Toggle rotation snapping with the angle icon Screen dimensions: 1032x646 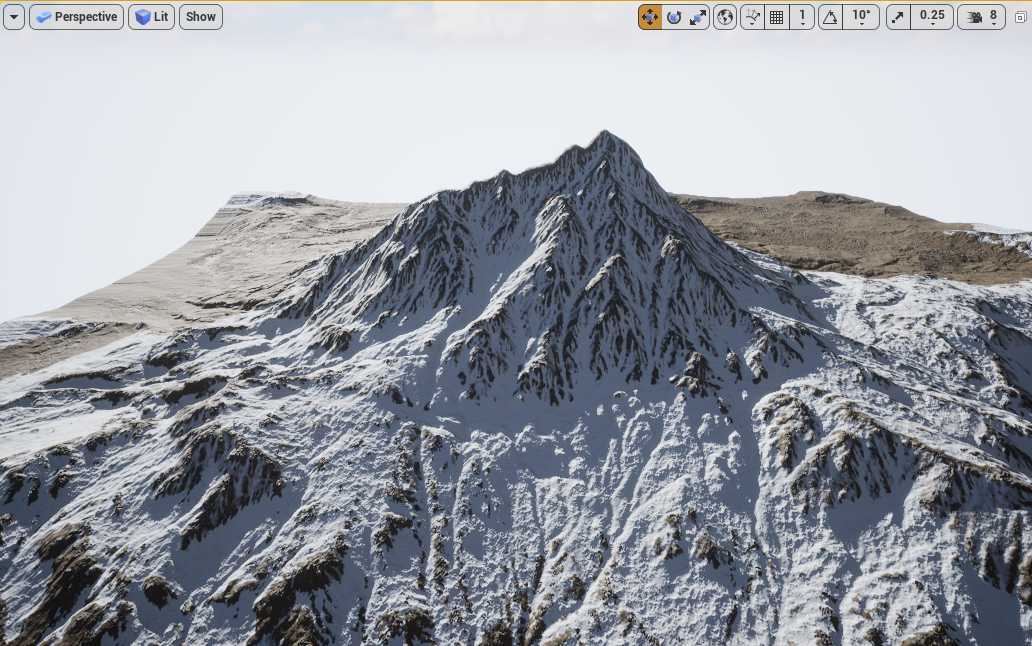pyautogui.click(x=830, y=17)
